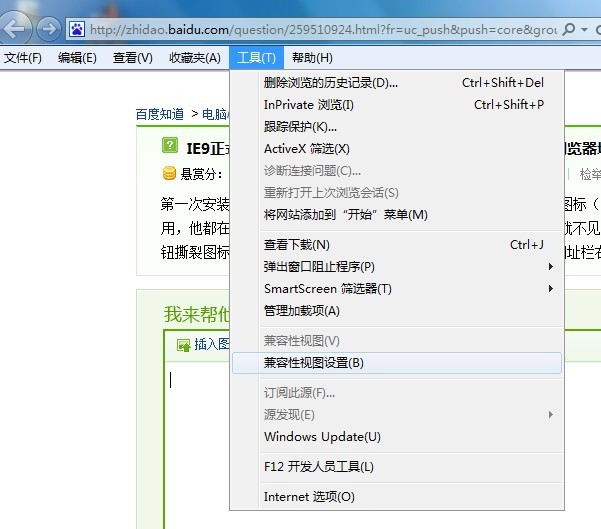
Task: Open the 收藏夹(A) menu
Action: [x=195, y=58]
